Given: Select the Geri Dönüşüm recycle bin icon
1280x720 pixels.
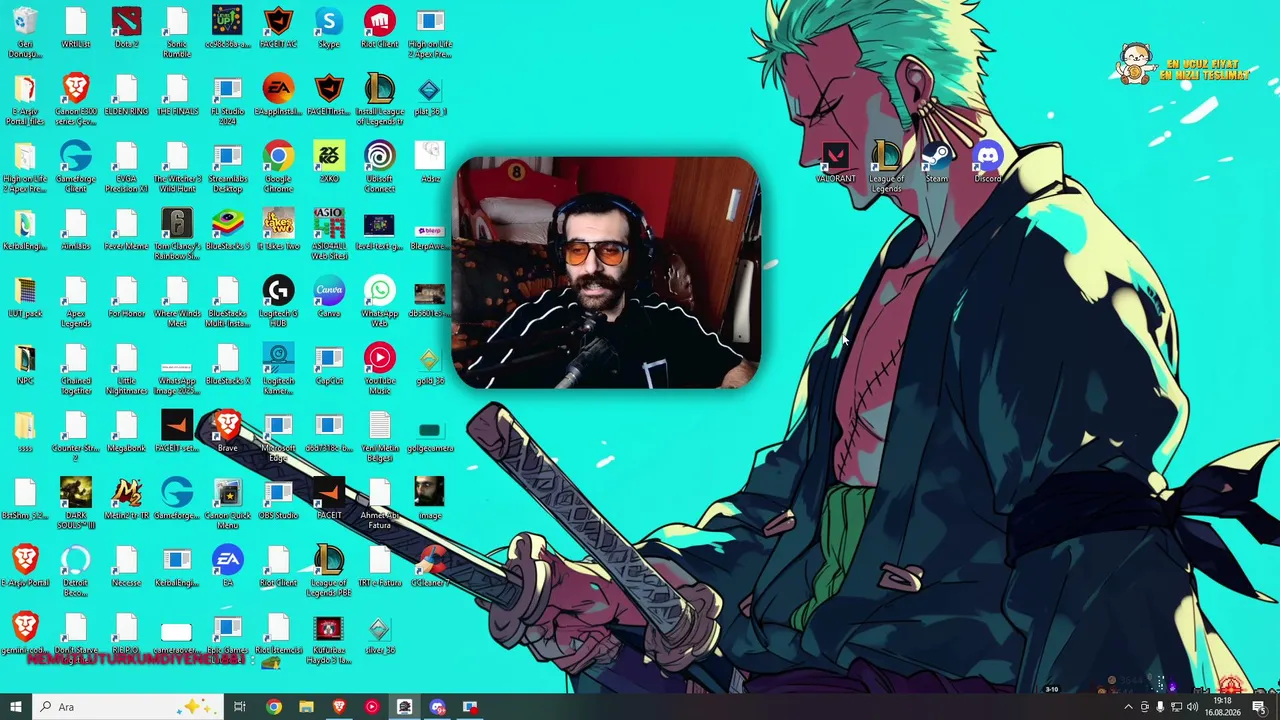Looking at the screenshot, I should [25, 32].
